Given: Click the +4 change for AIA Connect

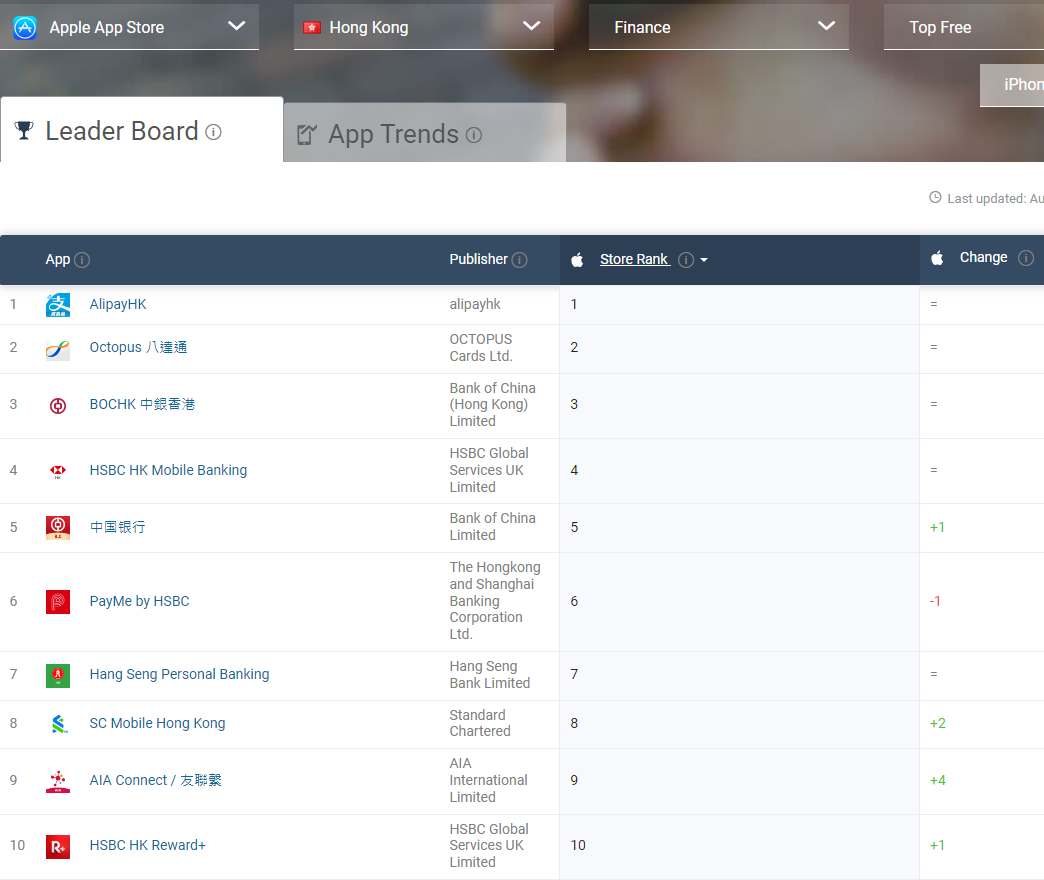Looking at the screenshot, I should (x=937, y=780).
